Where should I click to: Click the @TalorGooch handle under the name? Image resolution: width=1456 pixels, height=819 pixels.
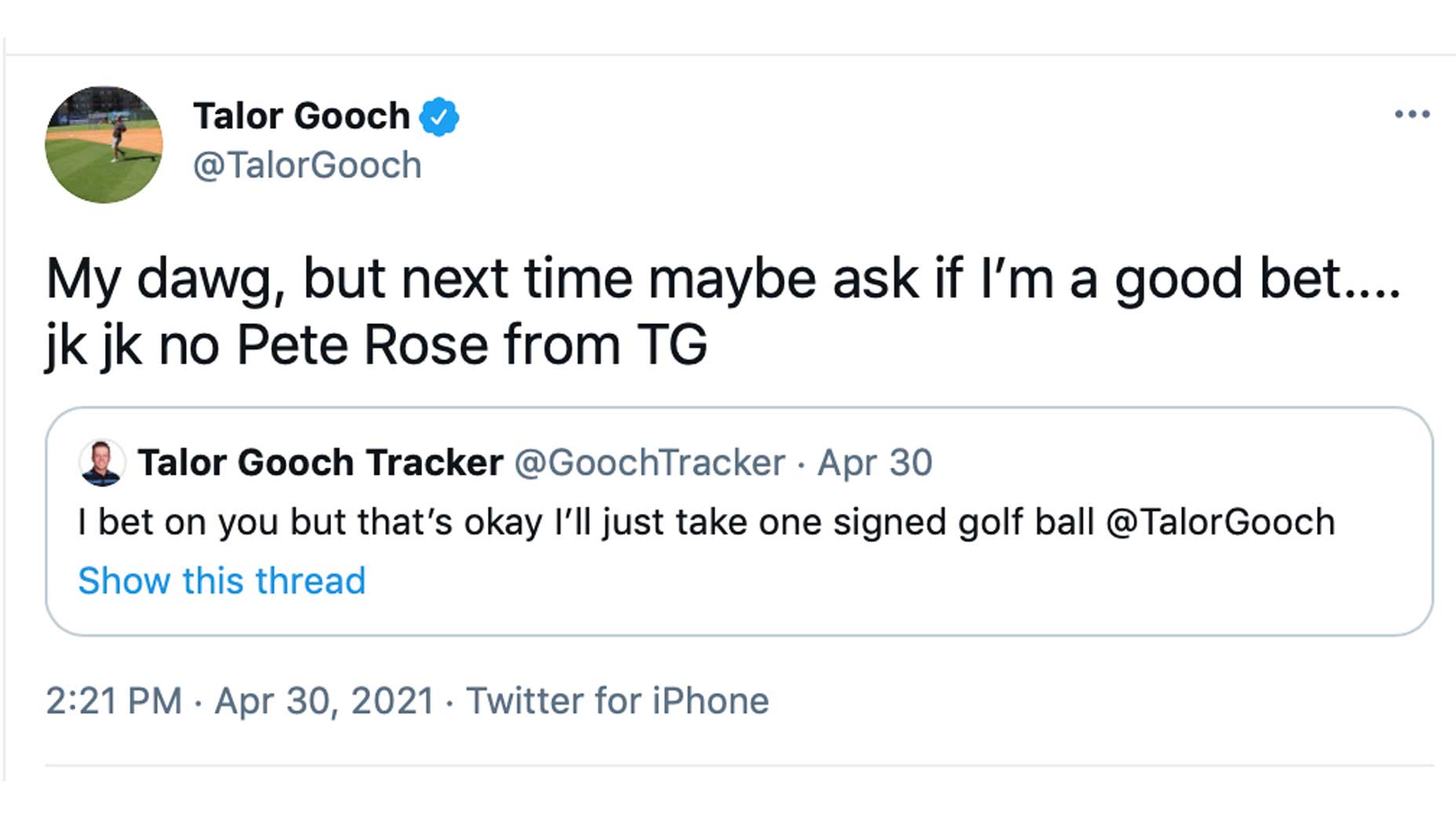(307, 166)
